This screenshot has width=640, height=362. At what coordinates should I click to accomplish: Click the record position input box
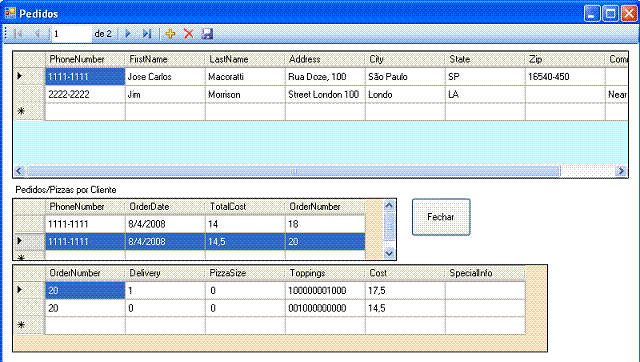pos(71,34)
